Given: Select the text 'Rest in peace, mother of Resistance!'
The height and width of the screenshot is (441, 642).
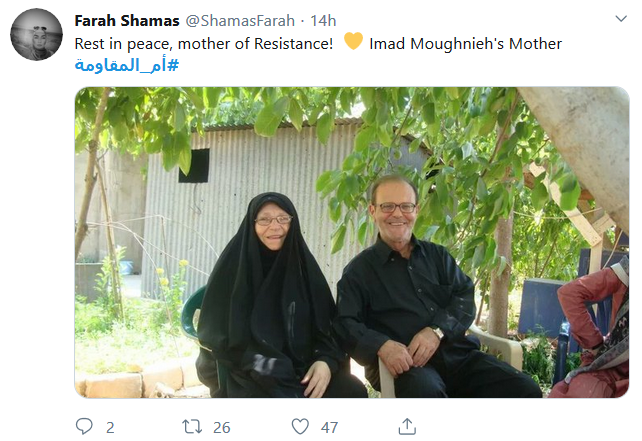Looking at the screenshot, I should [x=204, y=44].
